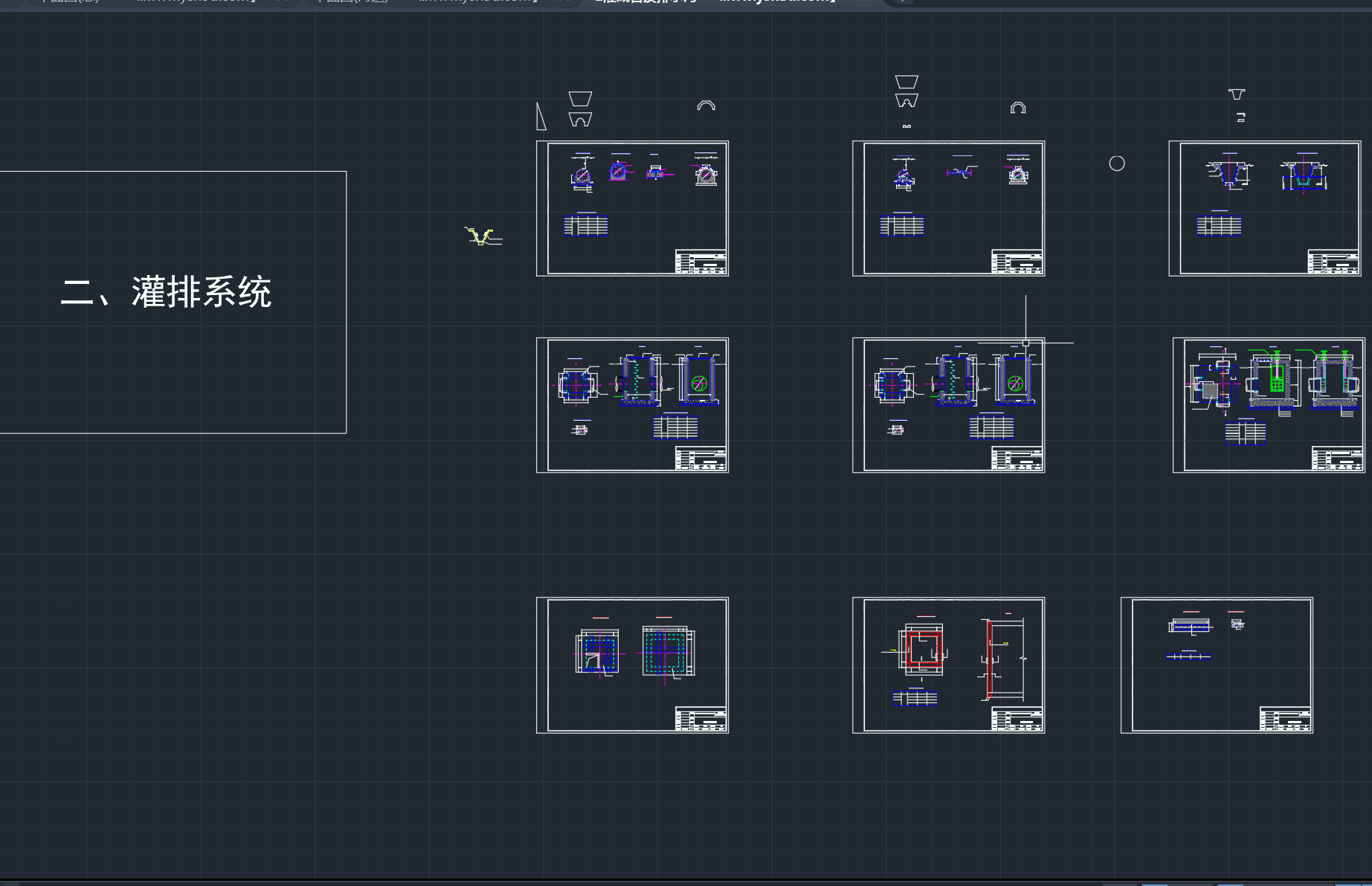Select the tall red-edged vertical section drawing
The image size is (1372, 886).
click(1004, 659)
